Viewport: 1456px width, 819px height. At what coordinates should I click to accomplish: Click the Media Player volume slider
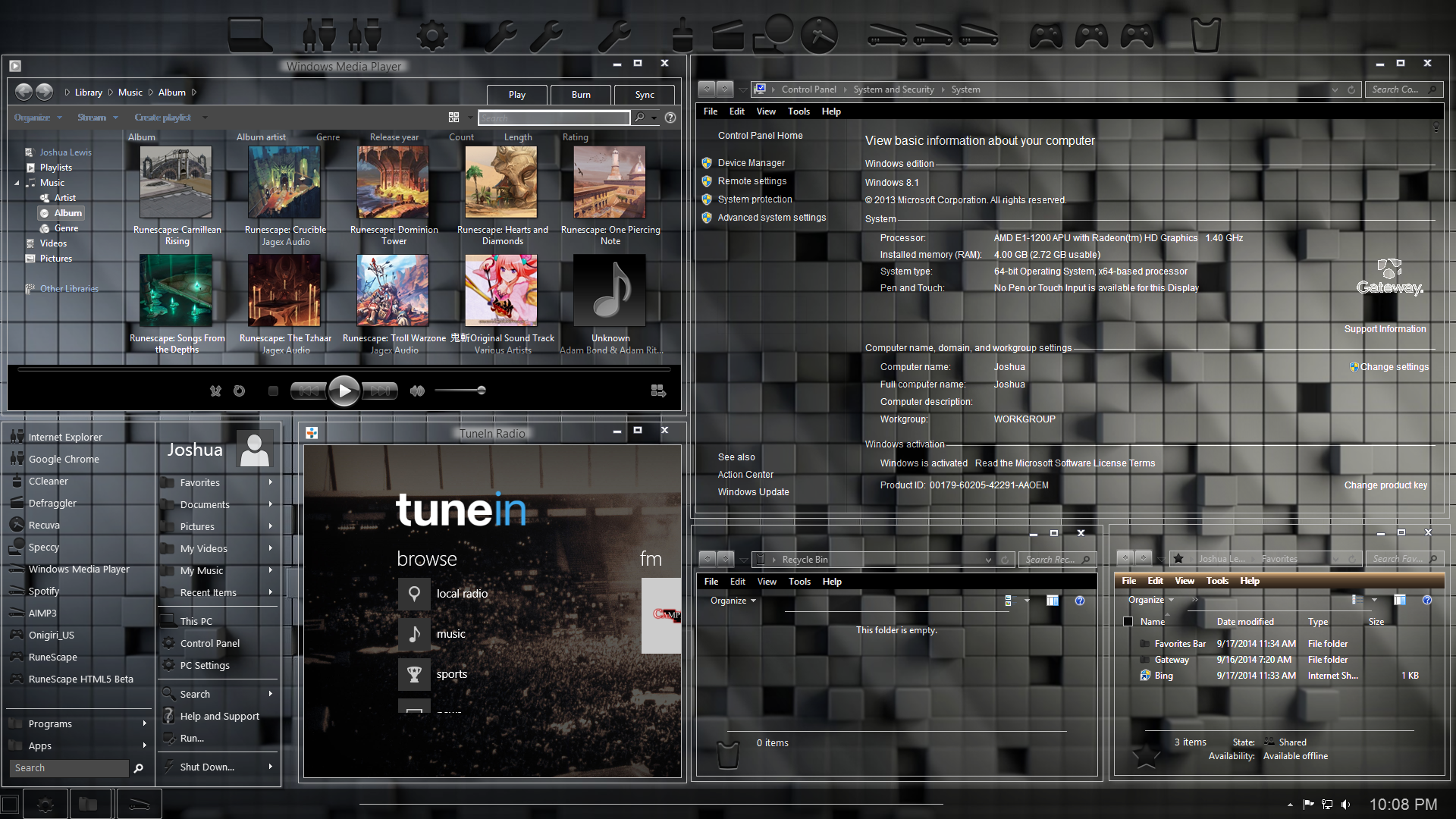[460, 391]
